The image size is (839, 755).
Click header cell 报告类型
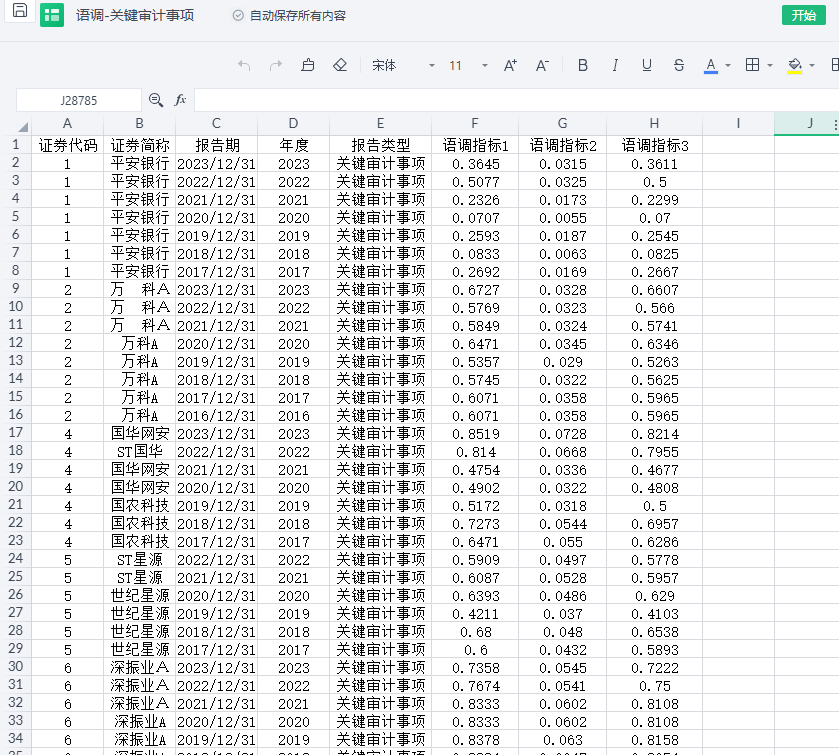(x=380, y=145)
